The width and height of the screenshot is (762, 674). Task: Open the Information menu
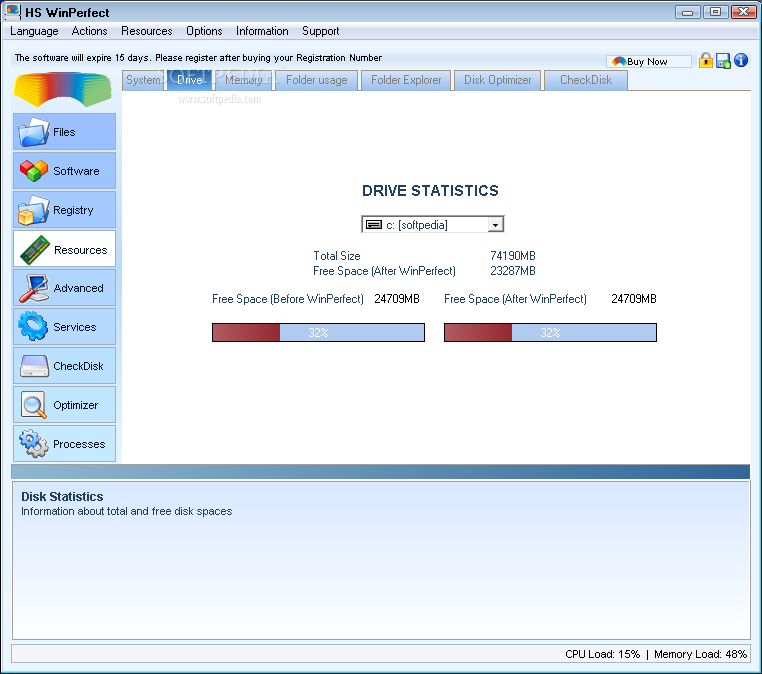point(262,31)
